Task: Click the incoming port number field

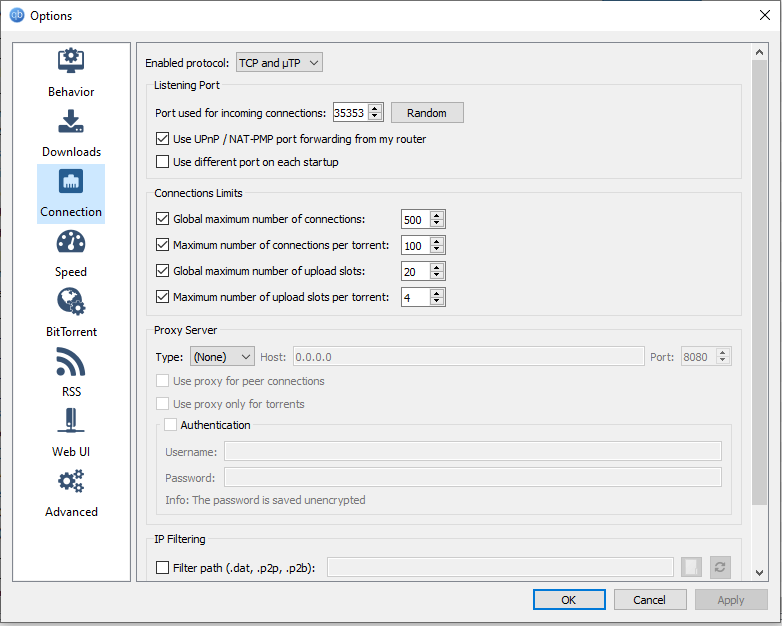Action: 351,113
